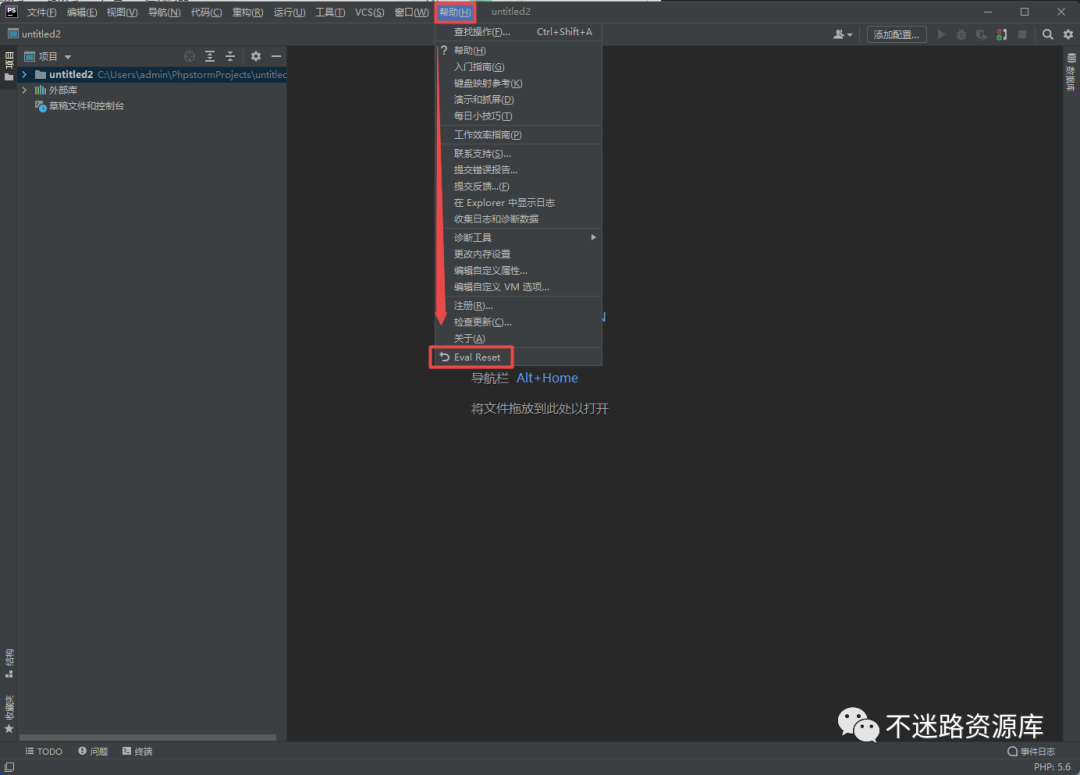Choose 关于(A) menu entry
The height and width of the screenshot is (775, 1080).
point(519,339)
